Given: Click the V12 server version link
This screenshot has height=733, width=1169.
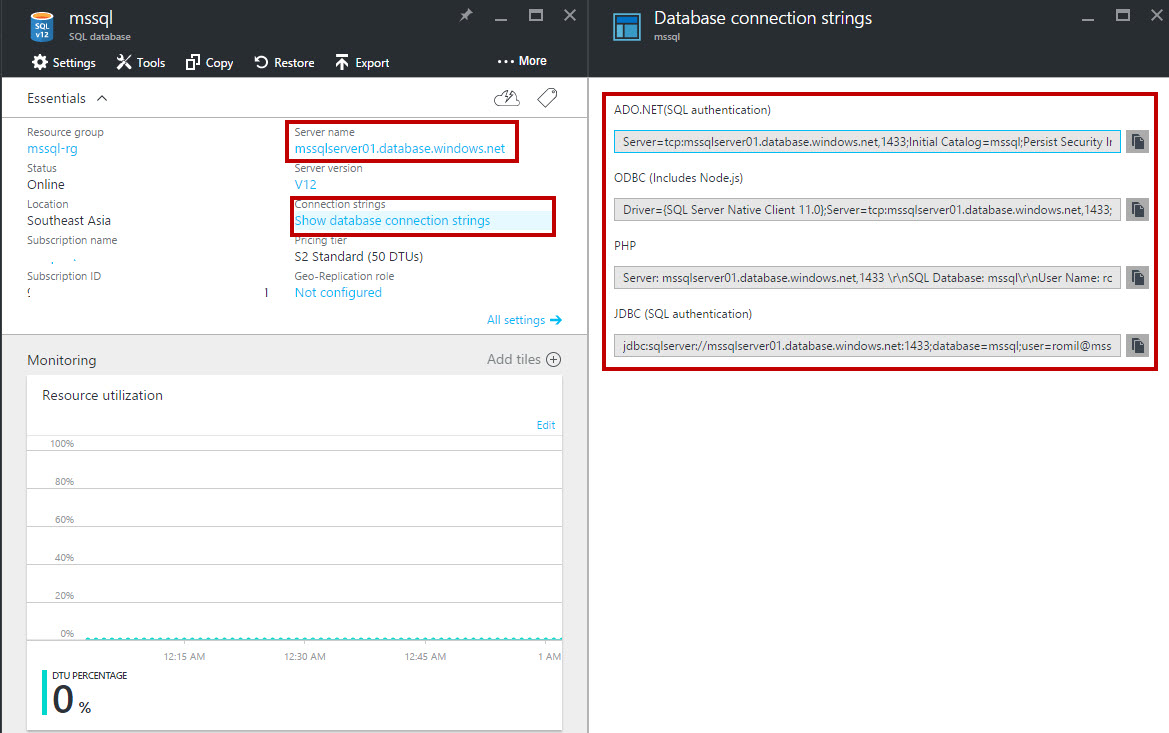Looking at the screenshot, I should pos(306,184).
